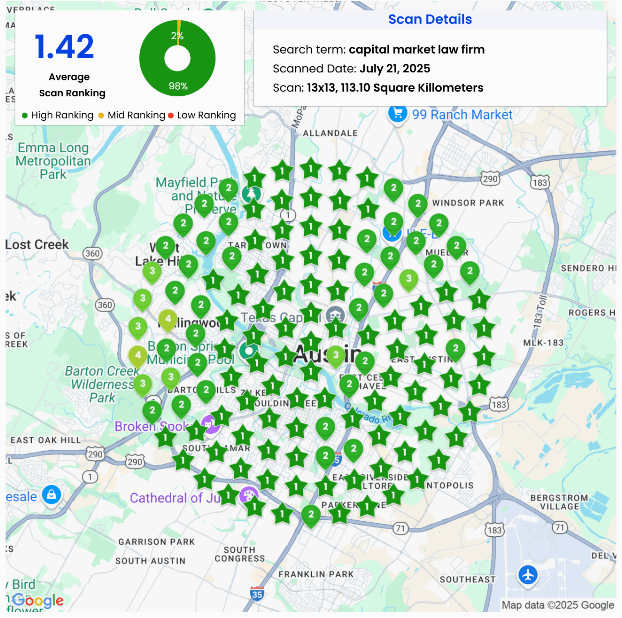Click the rank 3 pin over West Lake Hills label
The height and width of the screenshot is (618, 622).
tap(152, 272)
